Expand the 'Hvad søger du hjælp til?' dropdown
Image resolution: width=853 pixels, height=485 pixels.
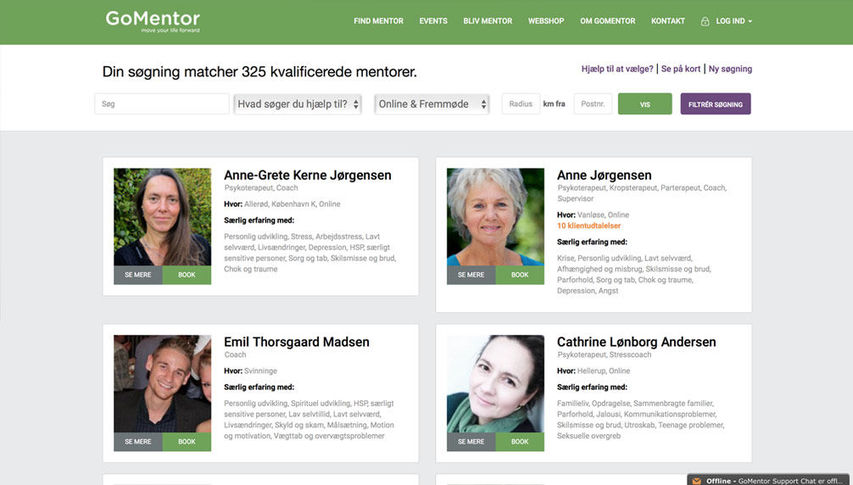click(x=298, y=104)
